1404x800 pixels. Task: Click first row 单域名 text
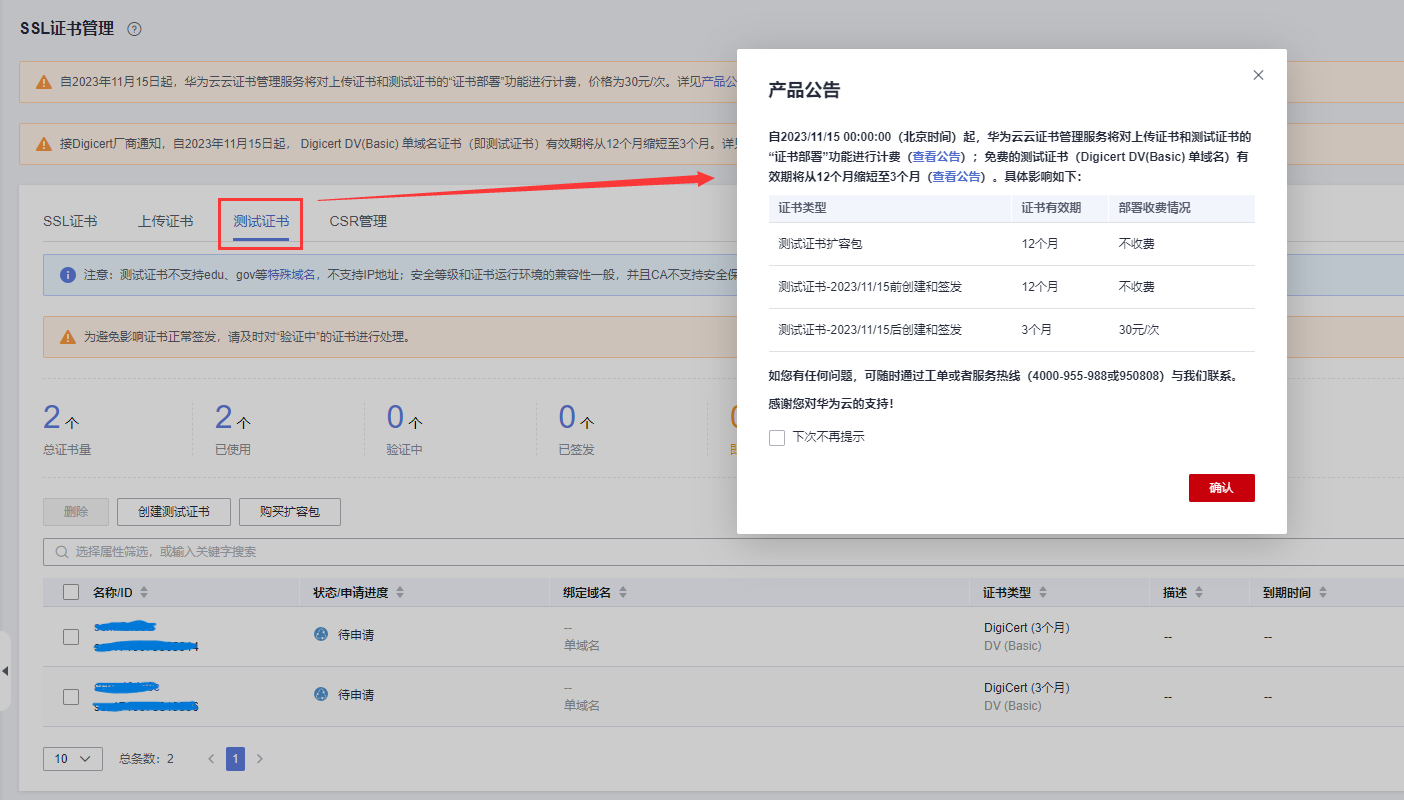pyautogui.click(x=582, y=646)
